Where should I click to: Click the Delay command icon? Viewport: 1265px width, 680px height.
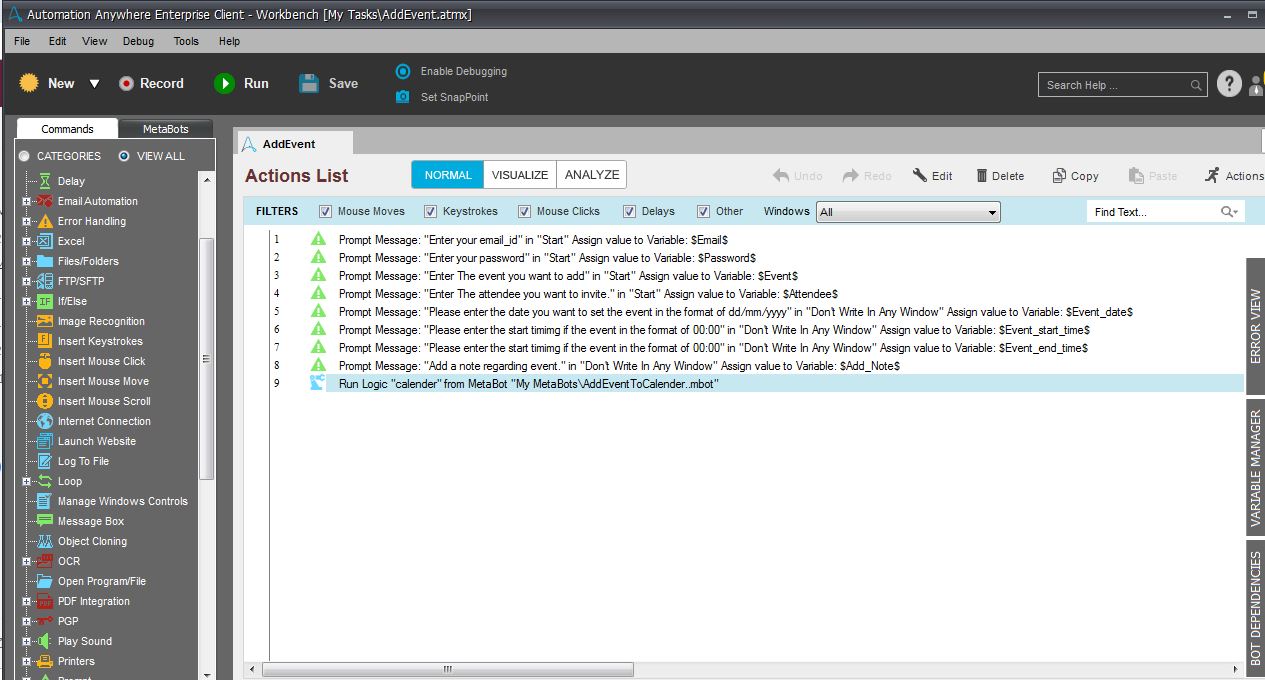point(45,181)
